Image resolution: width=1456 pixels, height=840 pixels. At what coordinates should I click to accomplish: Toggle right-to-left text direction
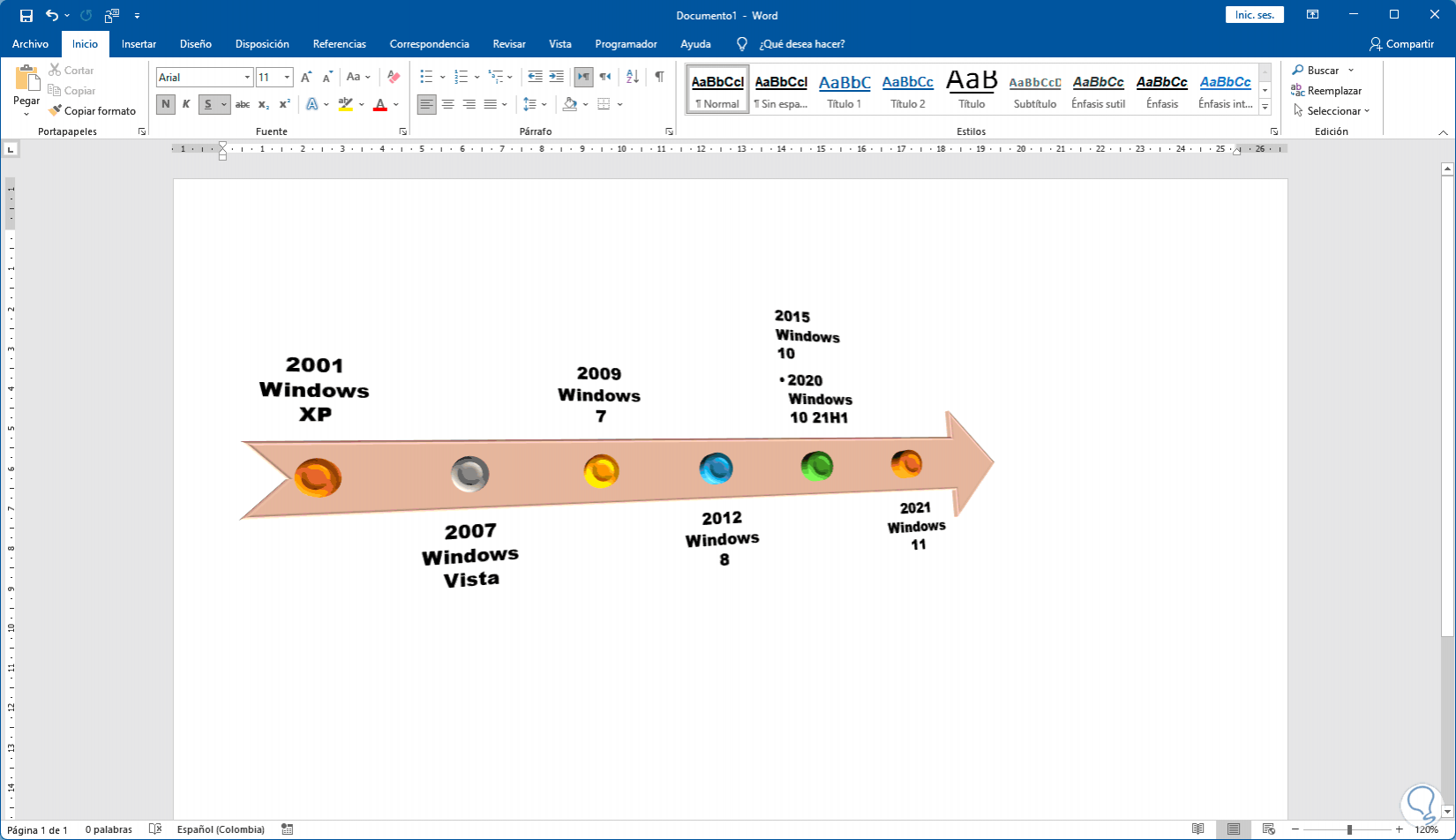[604, 78]
